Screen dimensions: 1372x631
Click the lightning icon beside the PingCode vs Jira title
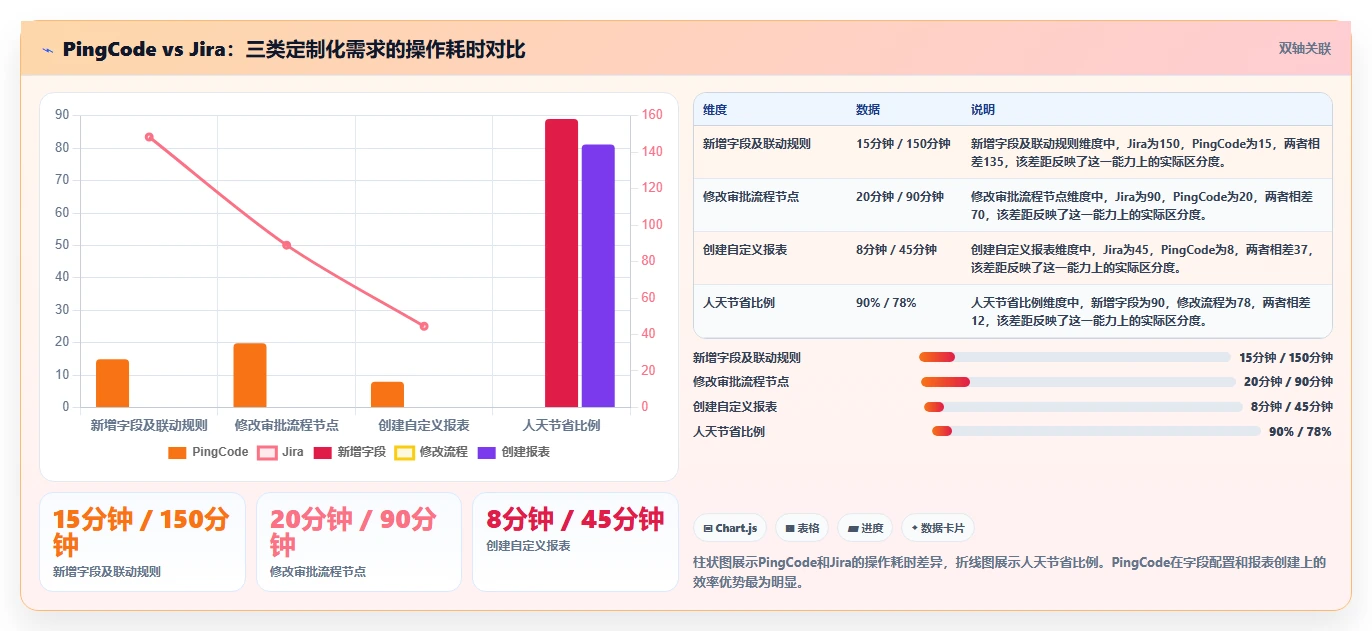[x=48, y=50]
